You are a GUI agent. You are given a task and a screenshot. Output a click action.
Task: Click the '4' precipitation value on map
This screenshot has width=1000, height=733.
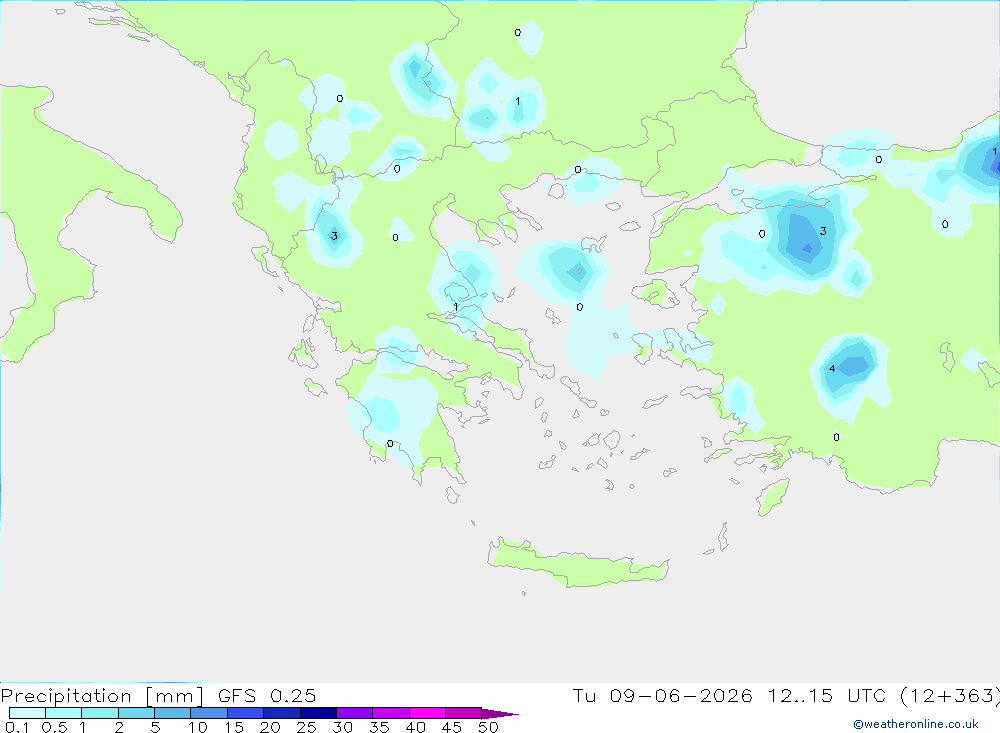click(832, 369)
